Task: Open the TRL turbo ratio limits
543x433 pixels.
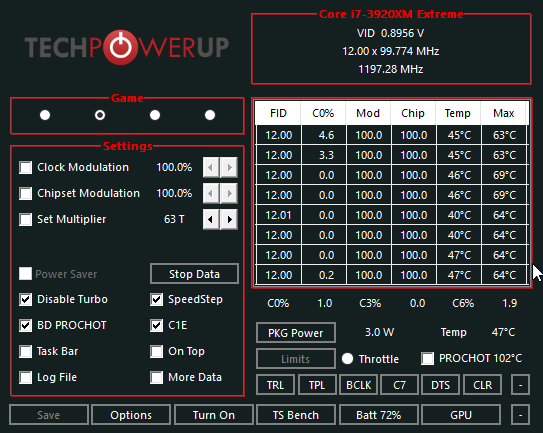Action: 275,385
